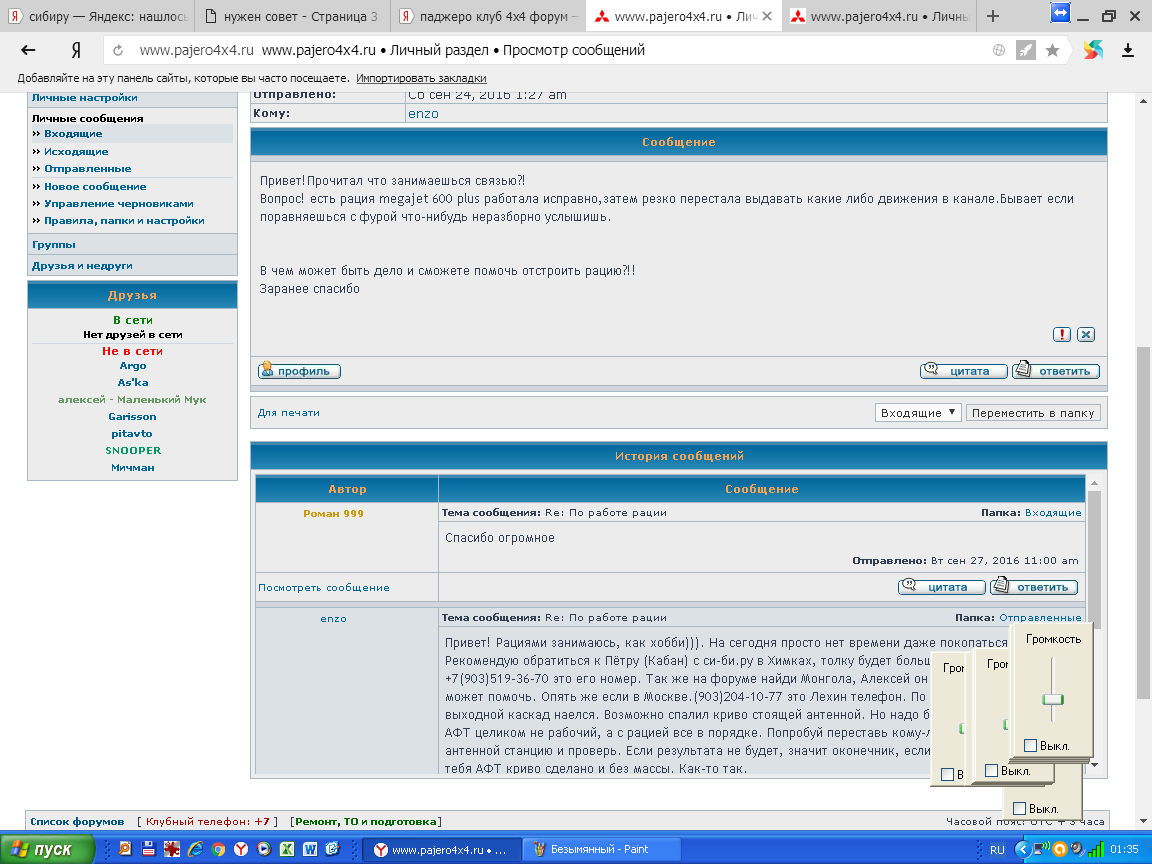Open friend Мичман's profile link
This screenshot has width=1152, height=864.
(x=133, y=467)
